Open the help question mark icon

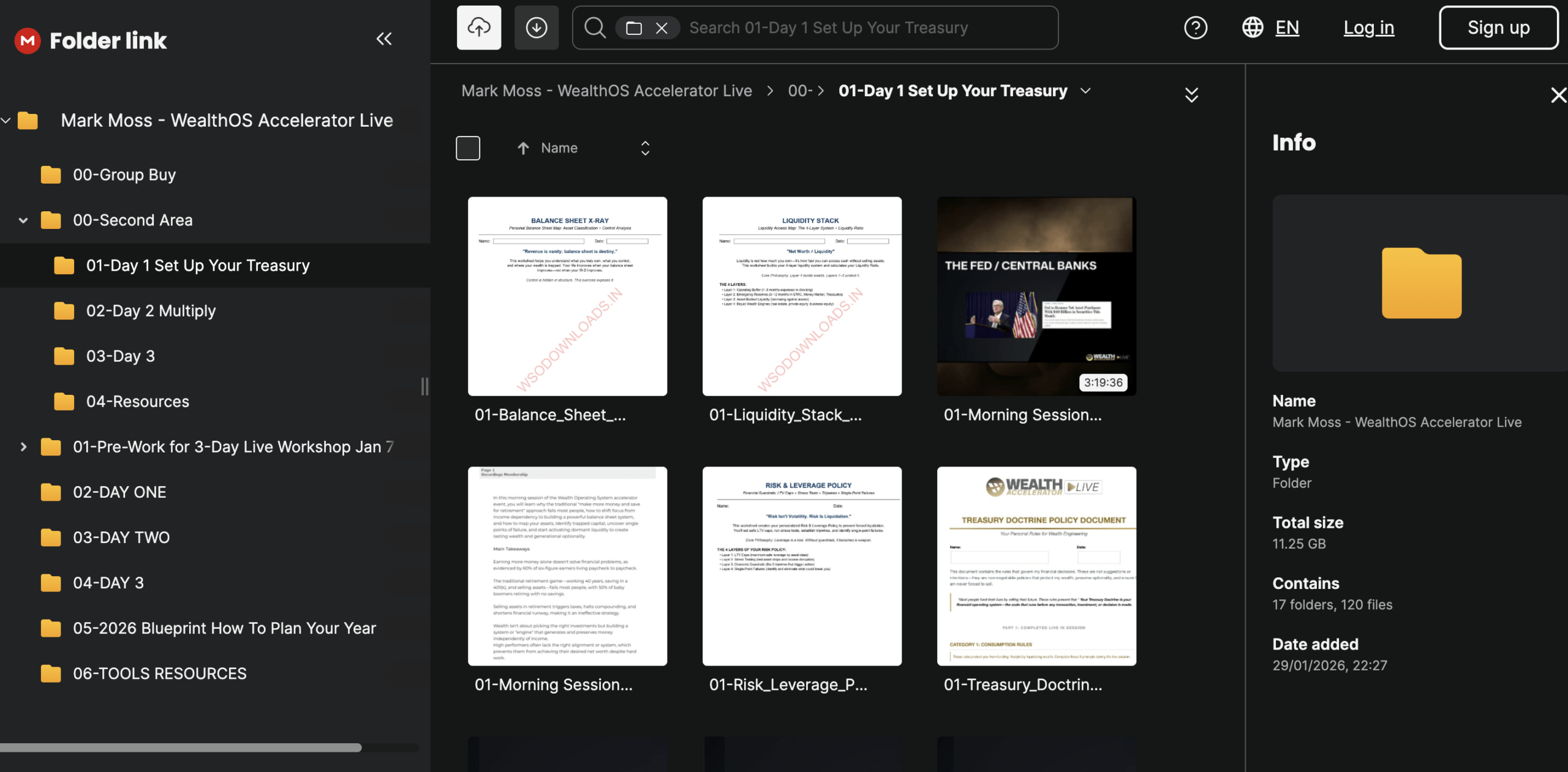tap(1195, 28)
